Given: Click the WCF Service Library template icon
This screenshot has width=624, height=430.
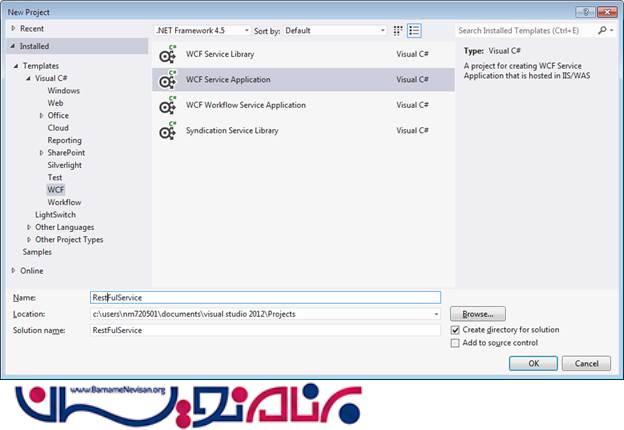Looking at the screenshot, I should [168, 54].
